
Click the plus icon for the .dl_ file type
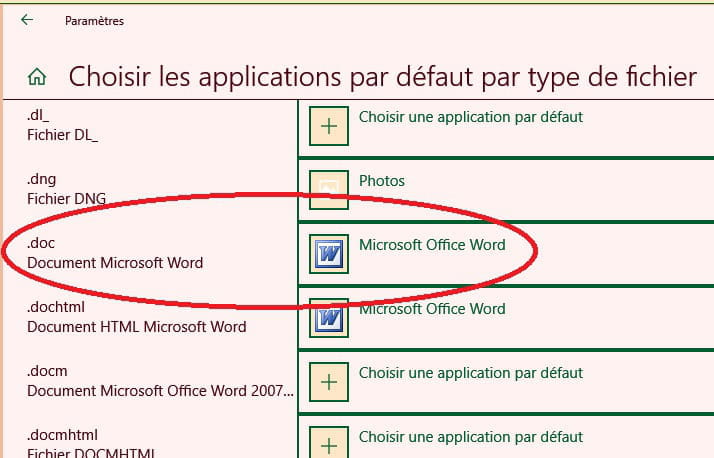329,126
